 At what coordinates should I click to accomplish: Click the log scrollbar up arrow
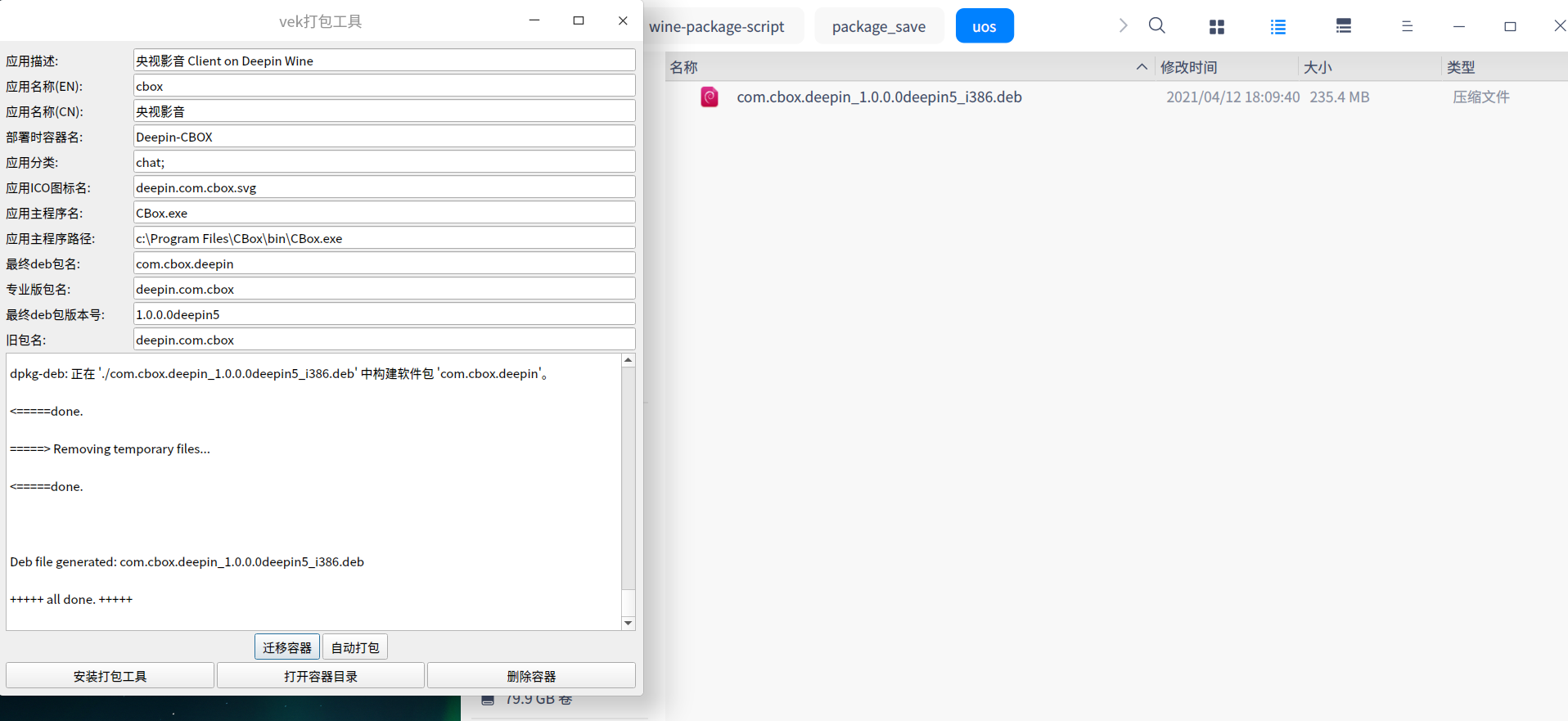click(x=628, y=360)
